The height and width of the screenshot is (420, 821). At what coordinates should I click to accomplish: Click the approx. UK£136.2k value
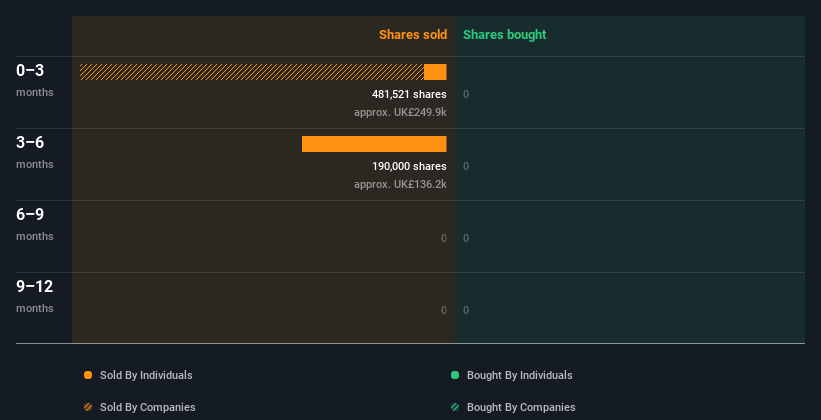(x=400, y=184)
